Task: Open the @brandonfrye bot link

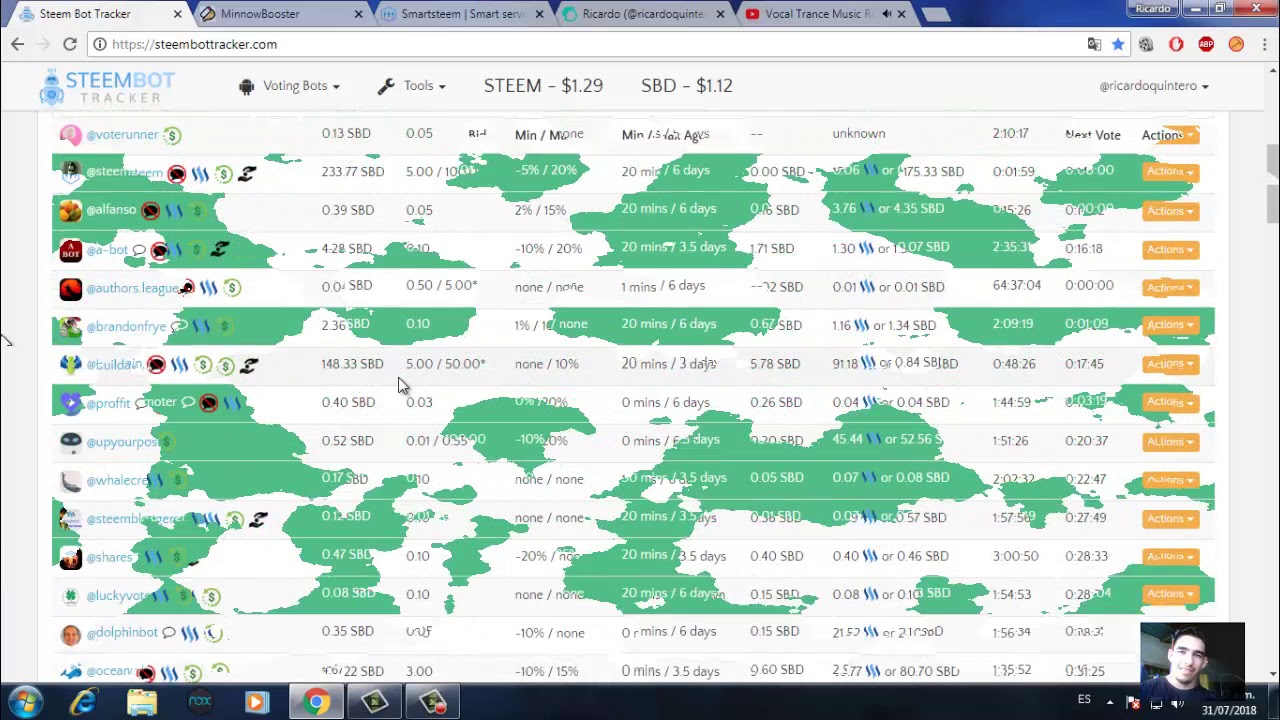Action: [126, 326]
